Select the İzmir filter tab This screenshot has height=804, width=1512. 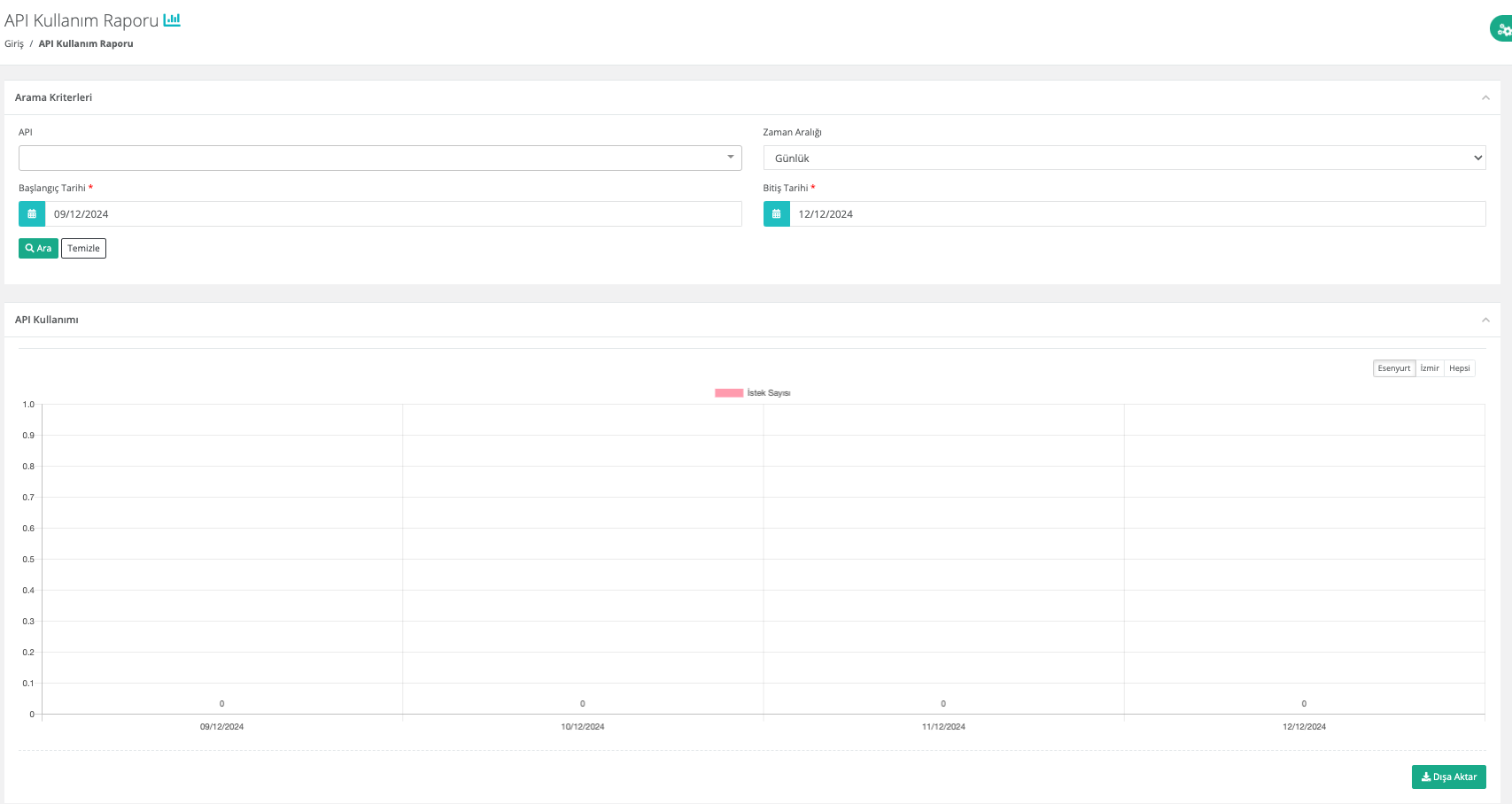pyautogui.click(x=1430, y=368)
